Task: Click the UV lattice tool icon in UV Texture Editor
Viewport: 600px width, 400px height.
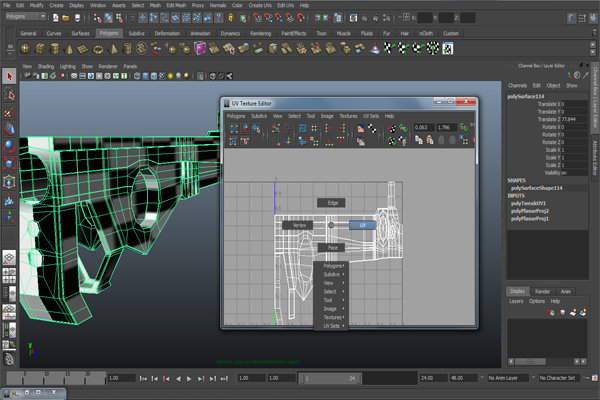Action: [x=234, y=129]
